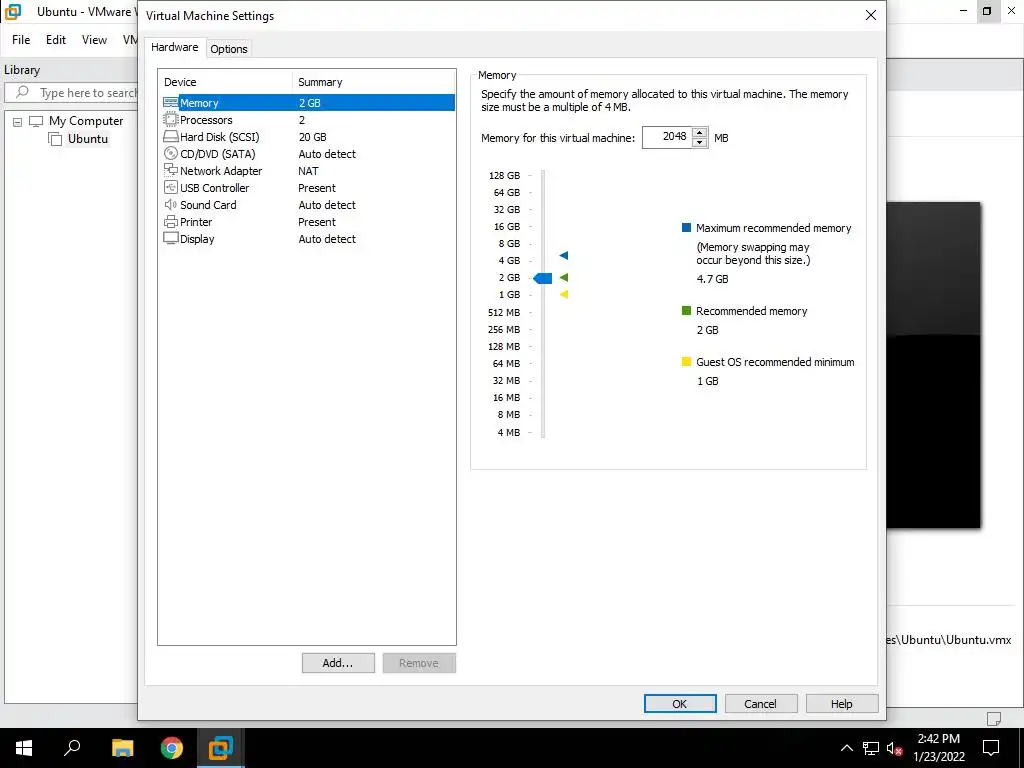Click the blue maximum recommended memory marker
Screen dimensions: 1024x768
tap(564, 255)
